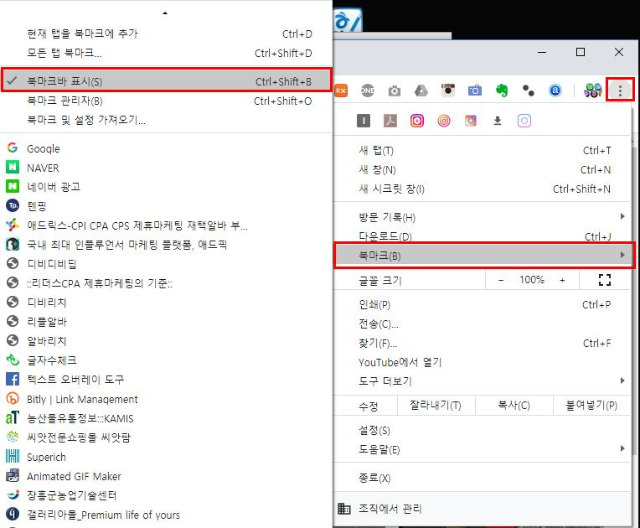Select 새 탭(T) menu item

click(x=484, y=151)
